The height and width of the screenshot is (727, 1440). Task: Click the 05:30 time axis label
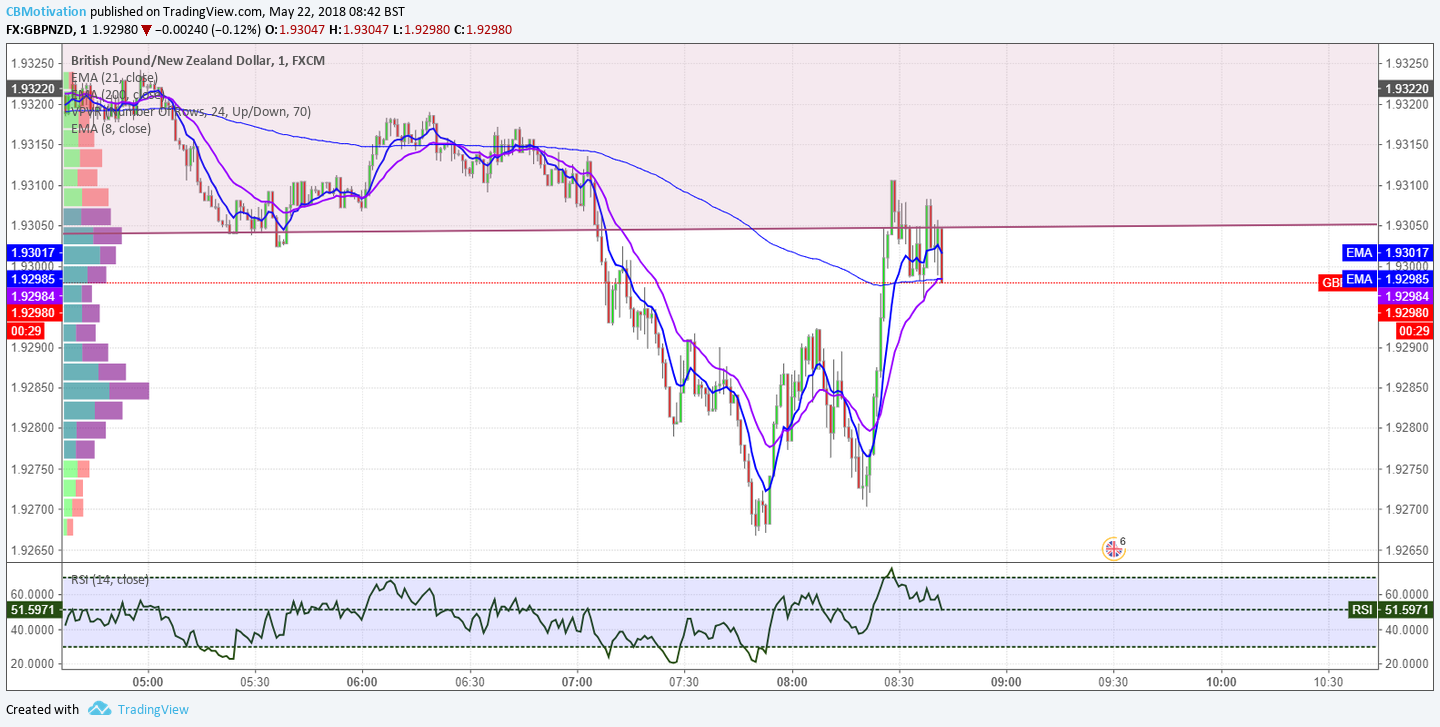point(255,682)
